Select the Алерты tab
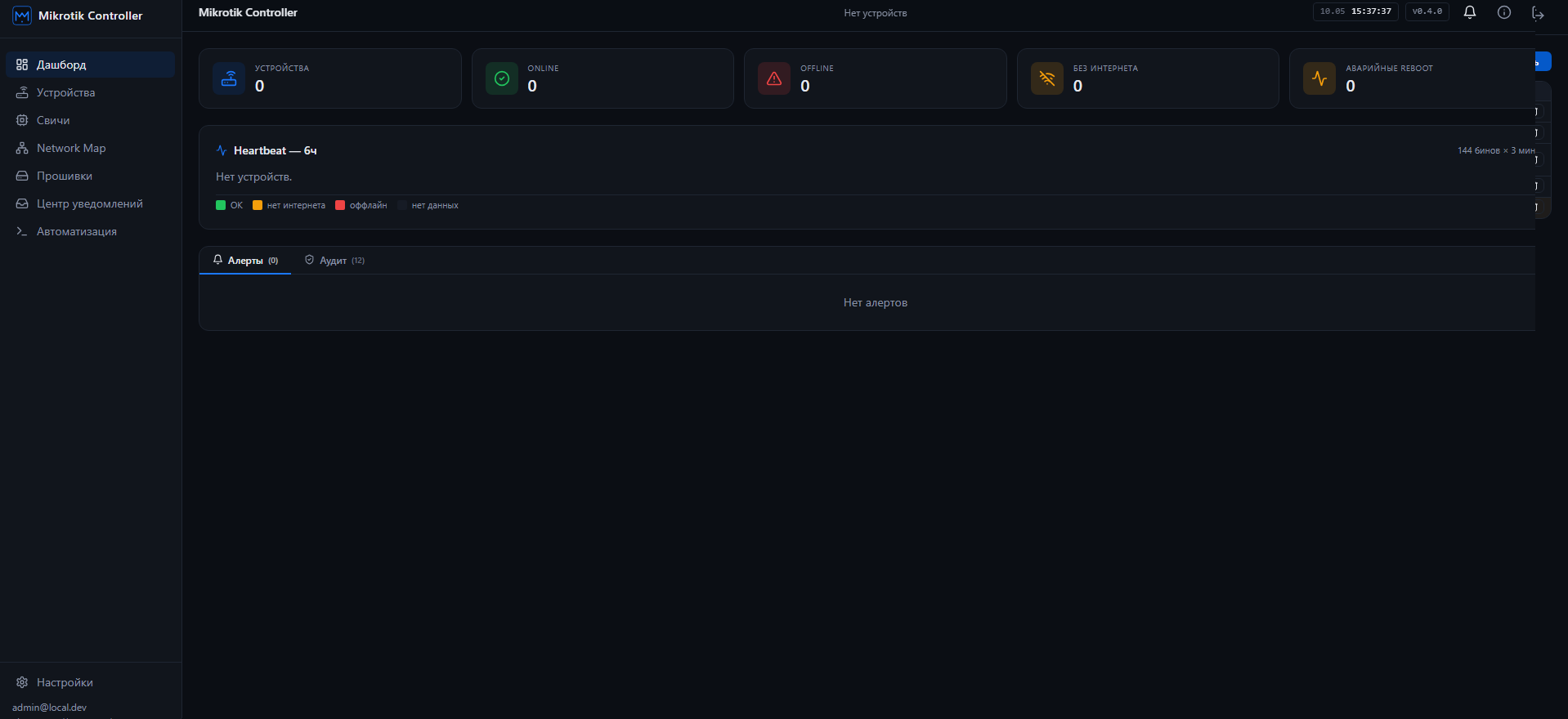The height and width of the screenshot is (719, 1568). (245, 261)
